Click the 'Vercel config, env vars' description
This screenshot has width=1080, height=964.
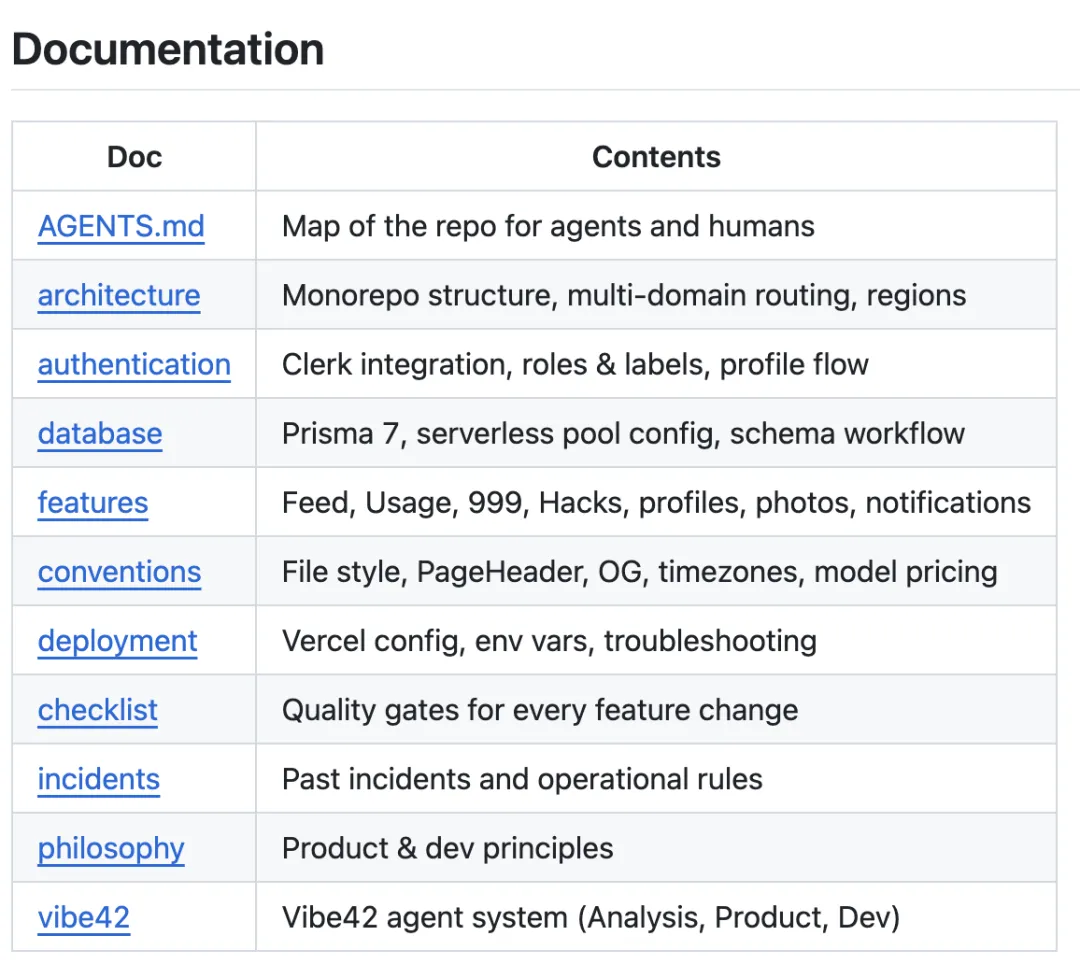549,641
